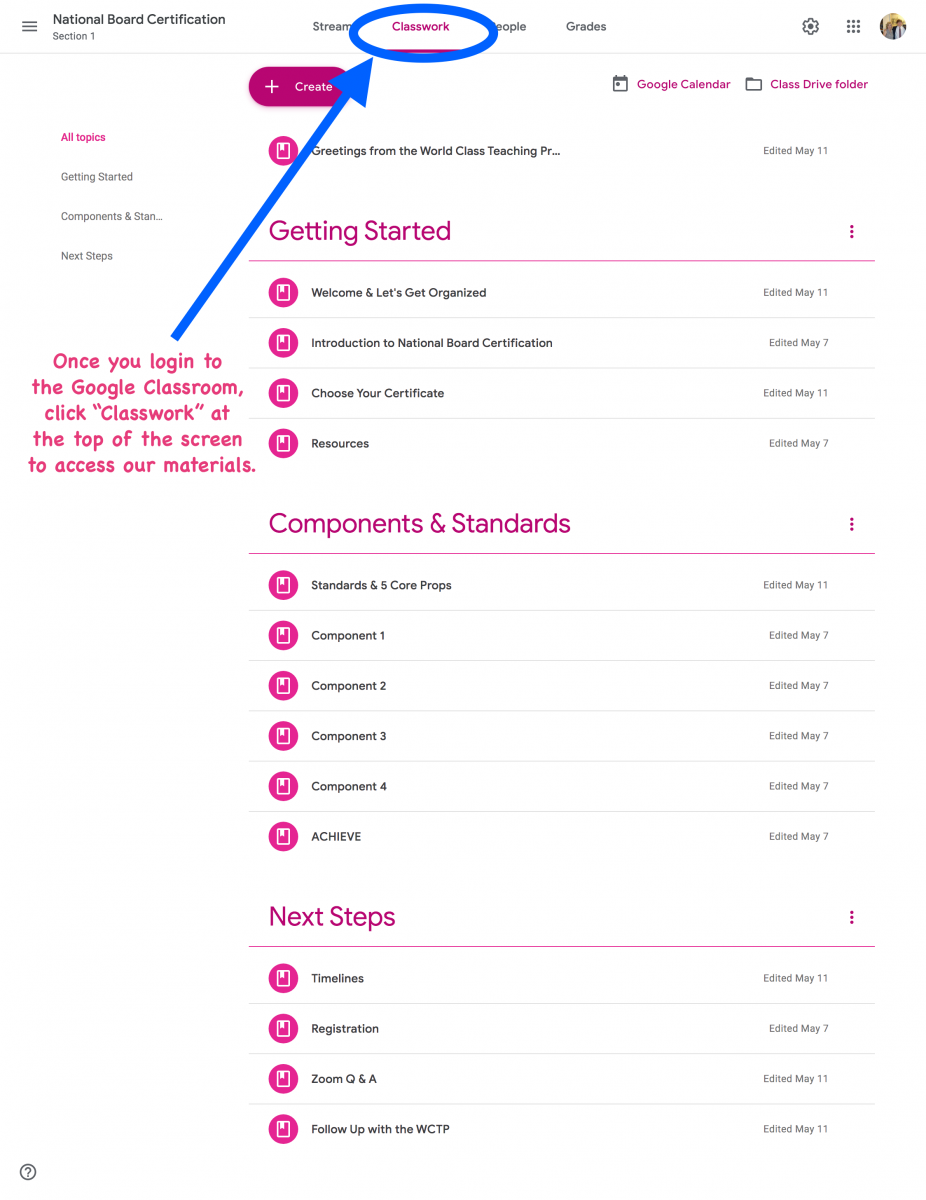
Task: Click the Component 1 material icon
Action: pos(283,636)
